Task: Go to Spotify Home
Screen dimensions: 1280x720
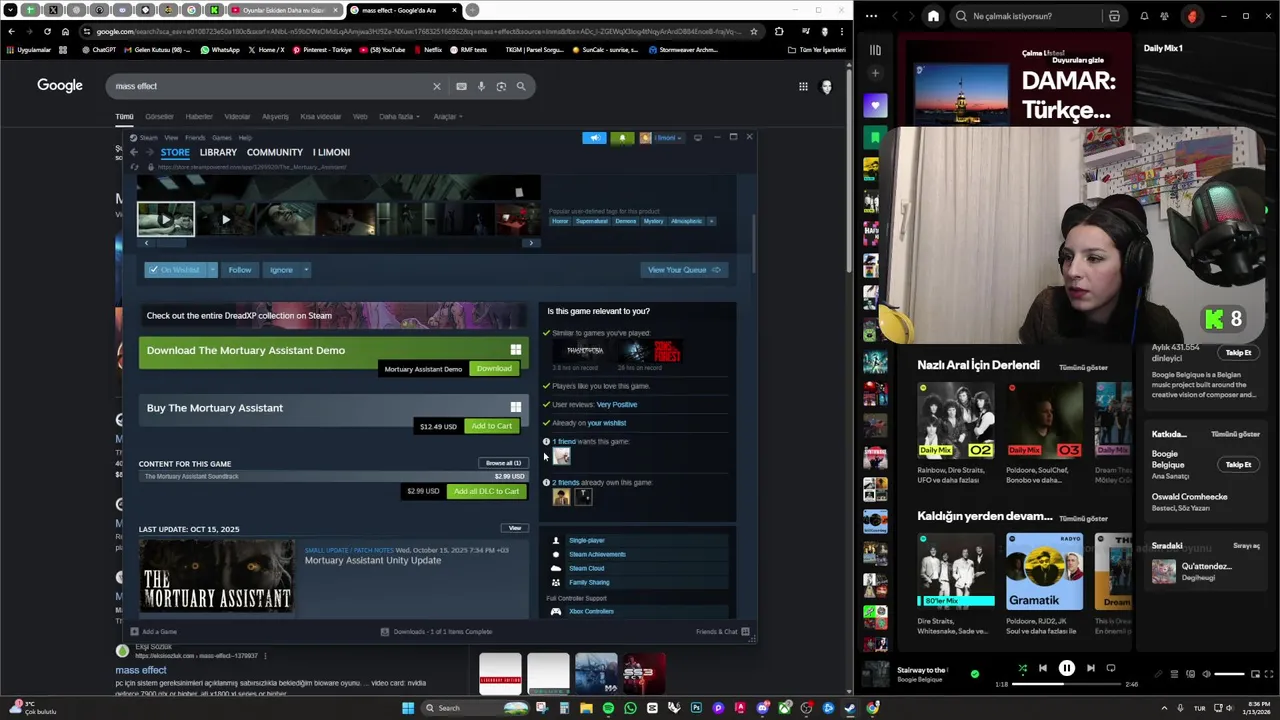Action: [x=933, y=16]
